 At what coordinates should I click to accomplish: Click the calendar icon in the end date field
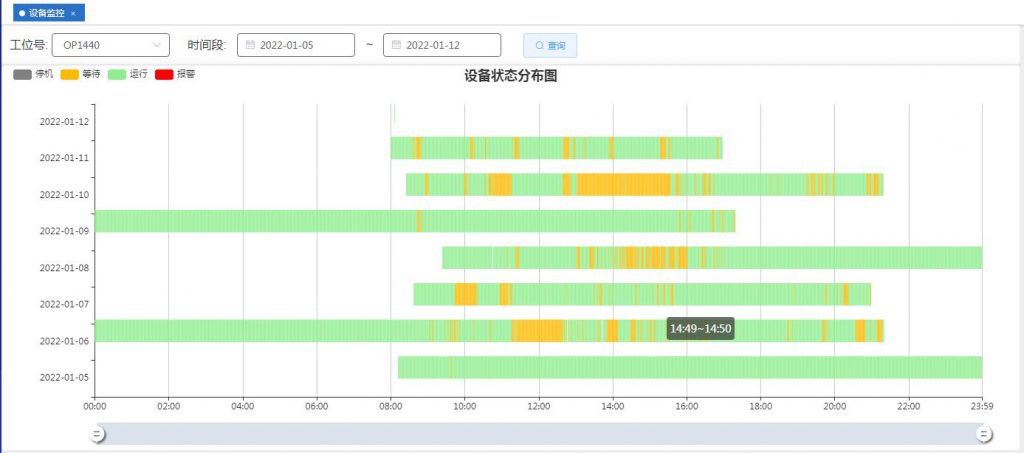tap(396, 45)
